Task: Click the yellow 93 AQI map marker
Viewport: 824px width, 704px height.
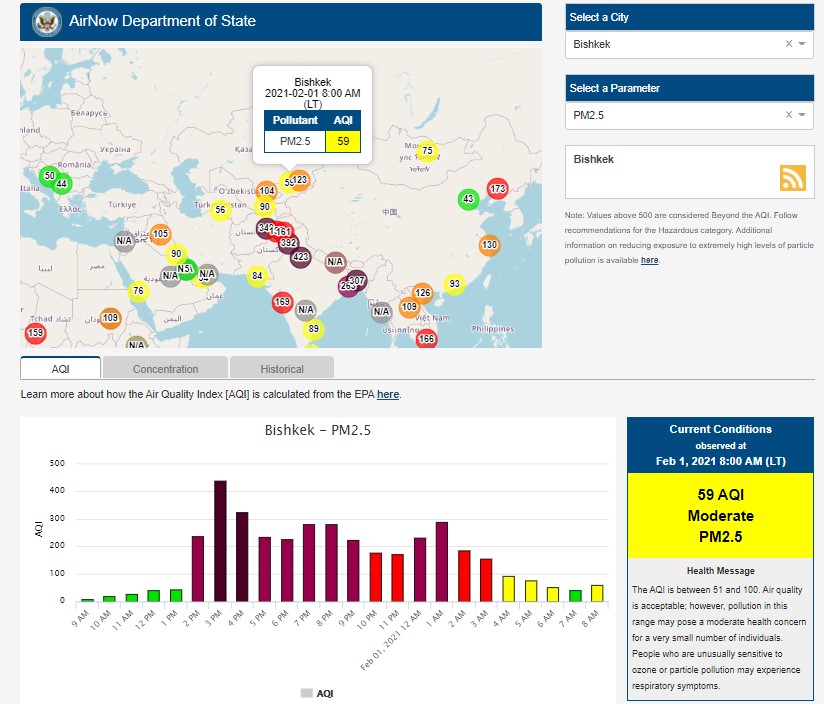Action: pyautogui.click(x=454, y=284)
